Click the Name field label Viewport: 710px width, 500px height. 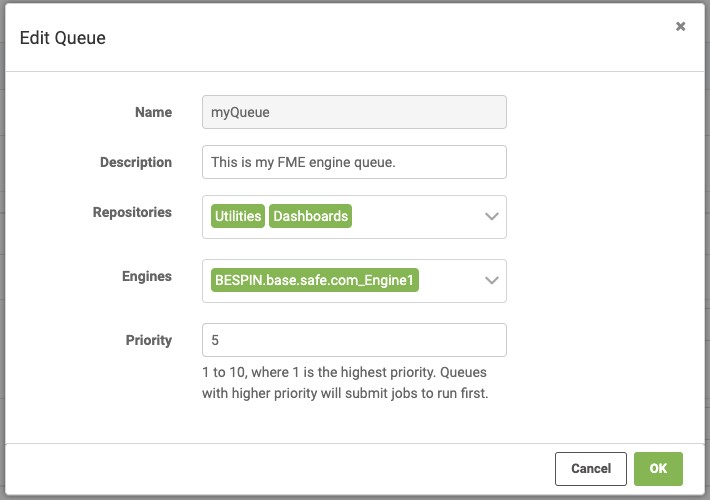click(154, 112)
